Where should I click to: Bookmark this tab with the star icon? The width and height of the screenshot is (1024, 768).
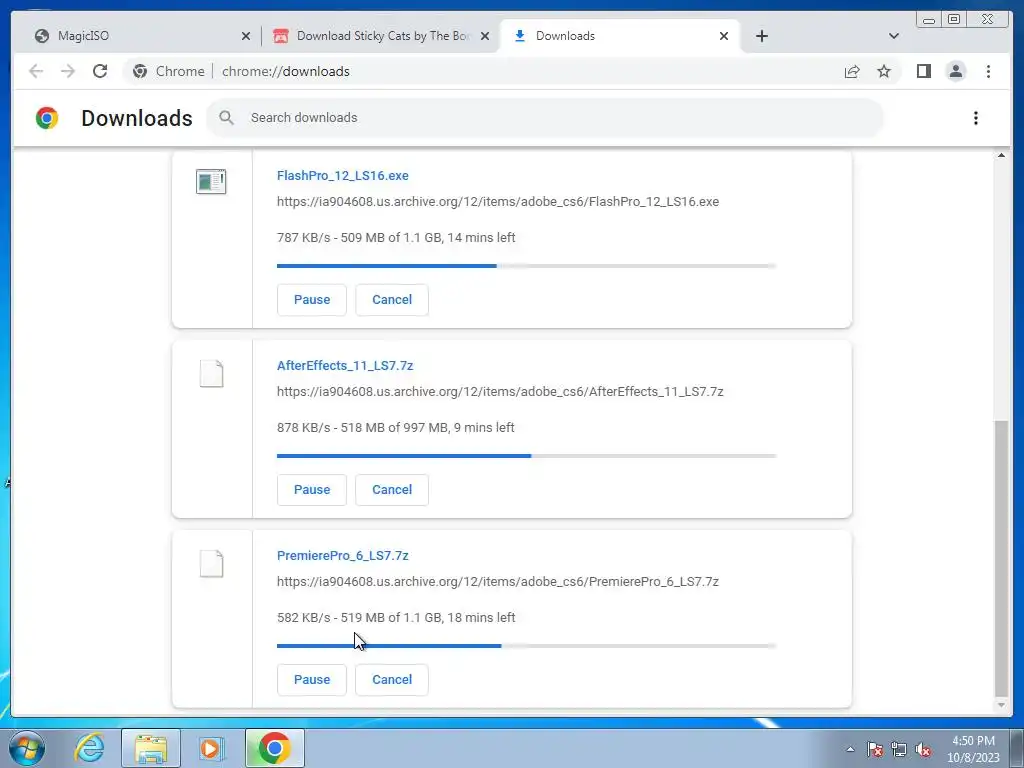884,71
